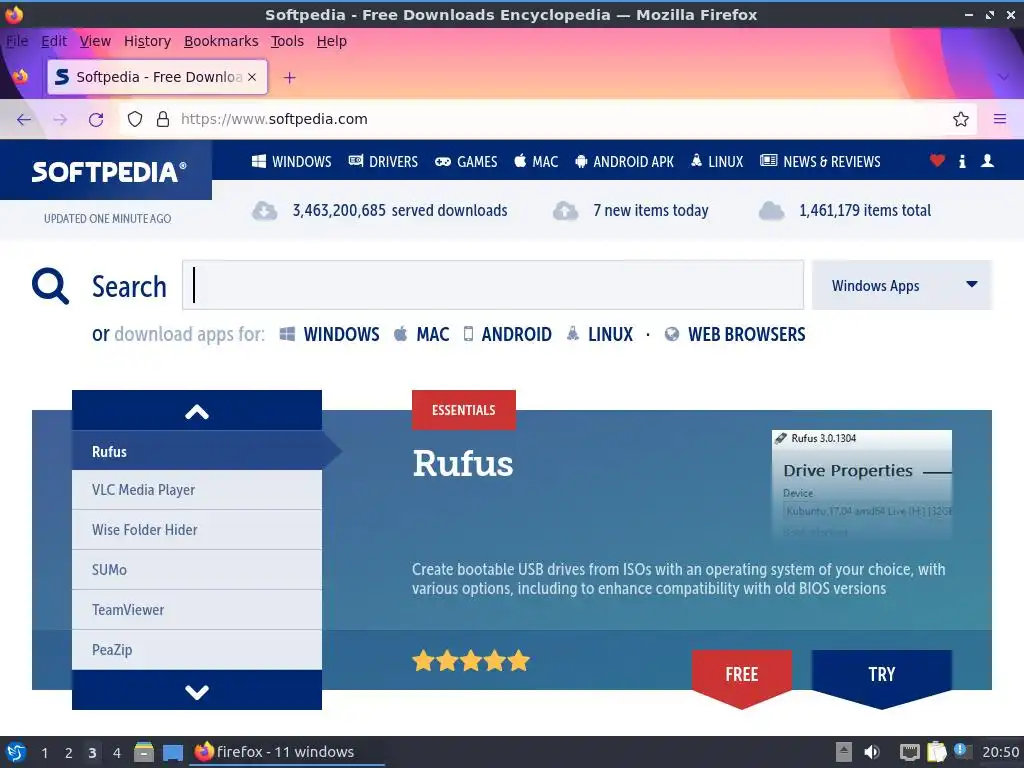Open the file manager taskbar icon
Screen dimensions: 1024x768
tap(144, 752)
